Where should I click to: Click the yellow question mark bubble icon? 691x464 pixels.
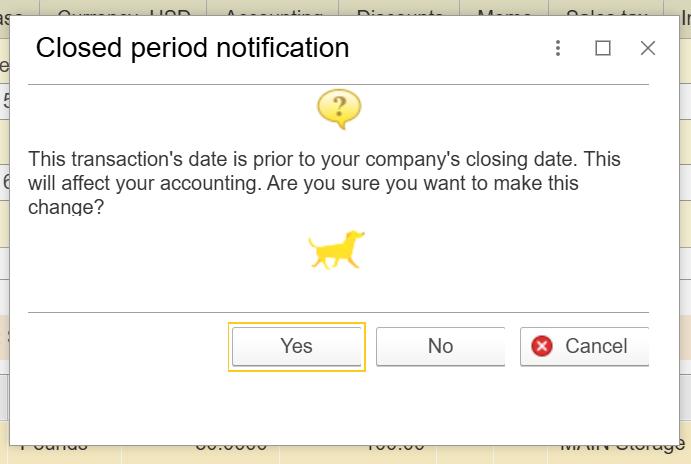point(339,109)
